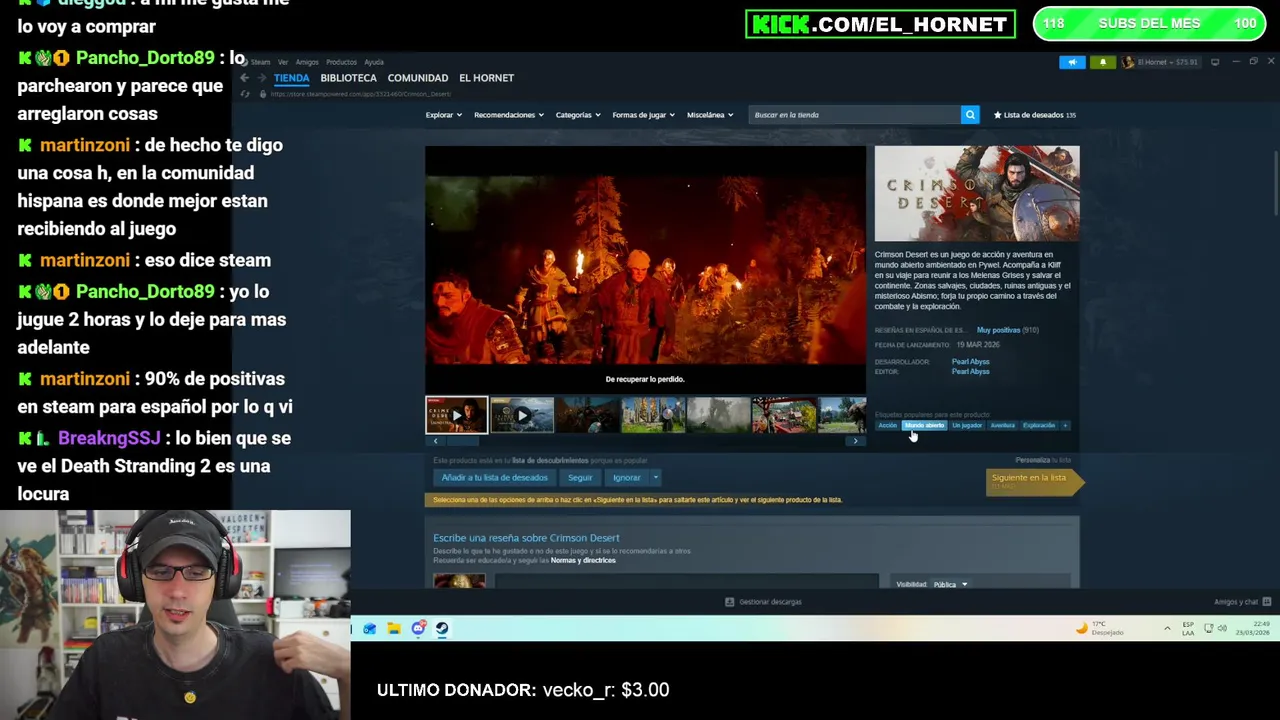This screenshot has height=720, width=1280.
Task: Open the arrow dropdown next to Ignorar
Action: 656,478
